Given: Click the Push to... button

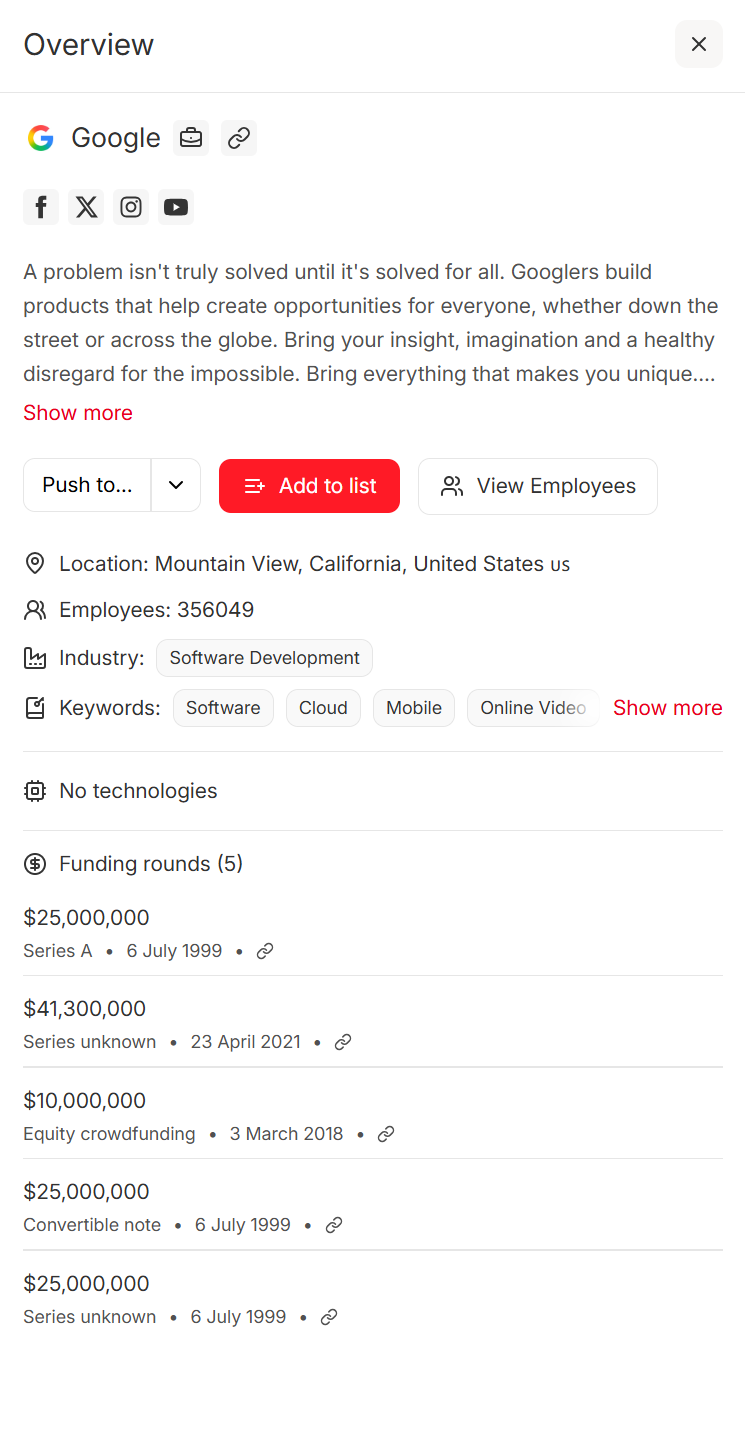Looking at the screenshot, I should 87,485.
